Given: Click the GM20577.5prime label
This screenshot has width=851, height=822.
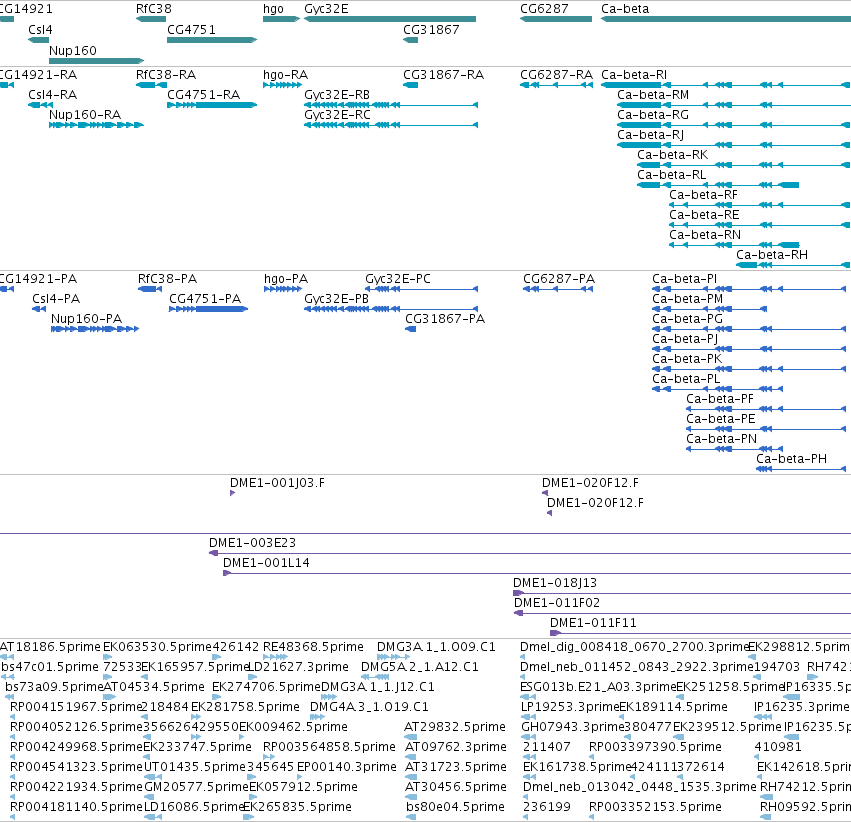Looking at the screenshot, I should [196, 786].
